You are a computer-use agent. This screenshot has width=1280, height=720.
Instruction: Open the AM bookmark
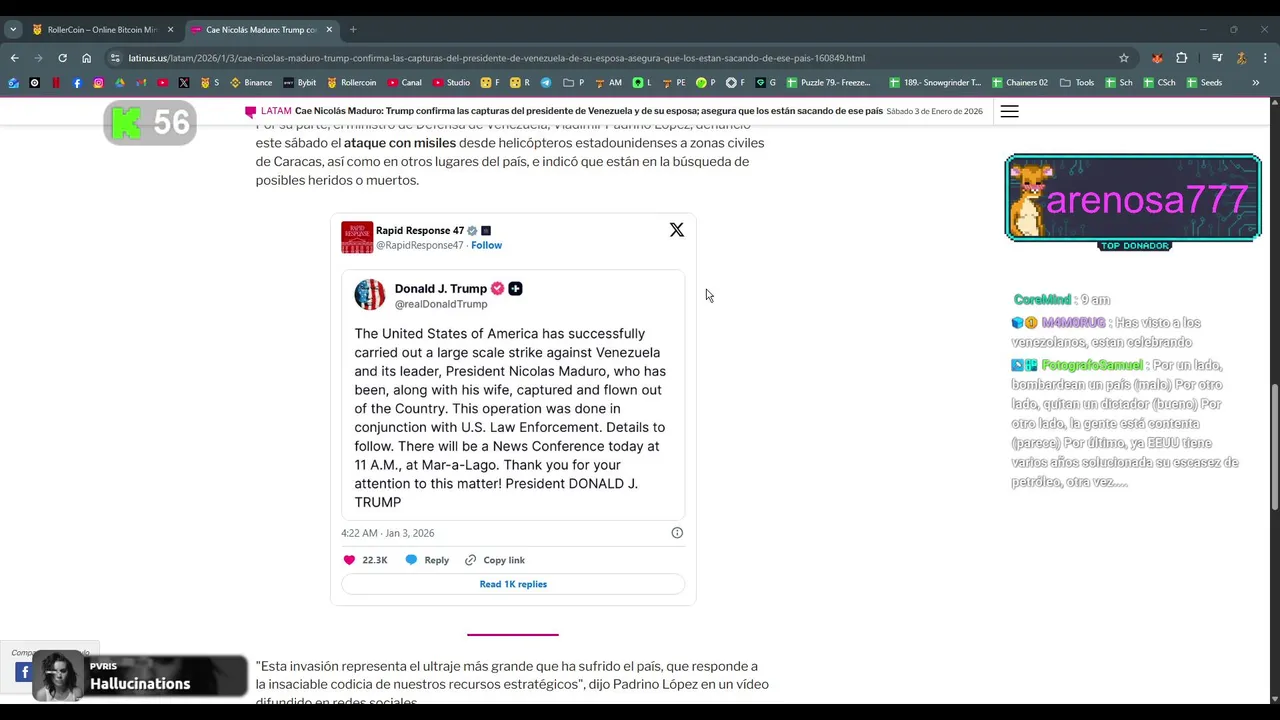pos(609,83)
